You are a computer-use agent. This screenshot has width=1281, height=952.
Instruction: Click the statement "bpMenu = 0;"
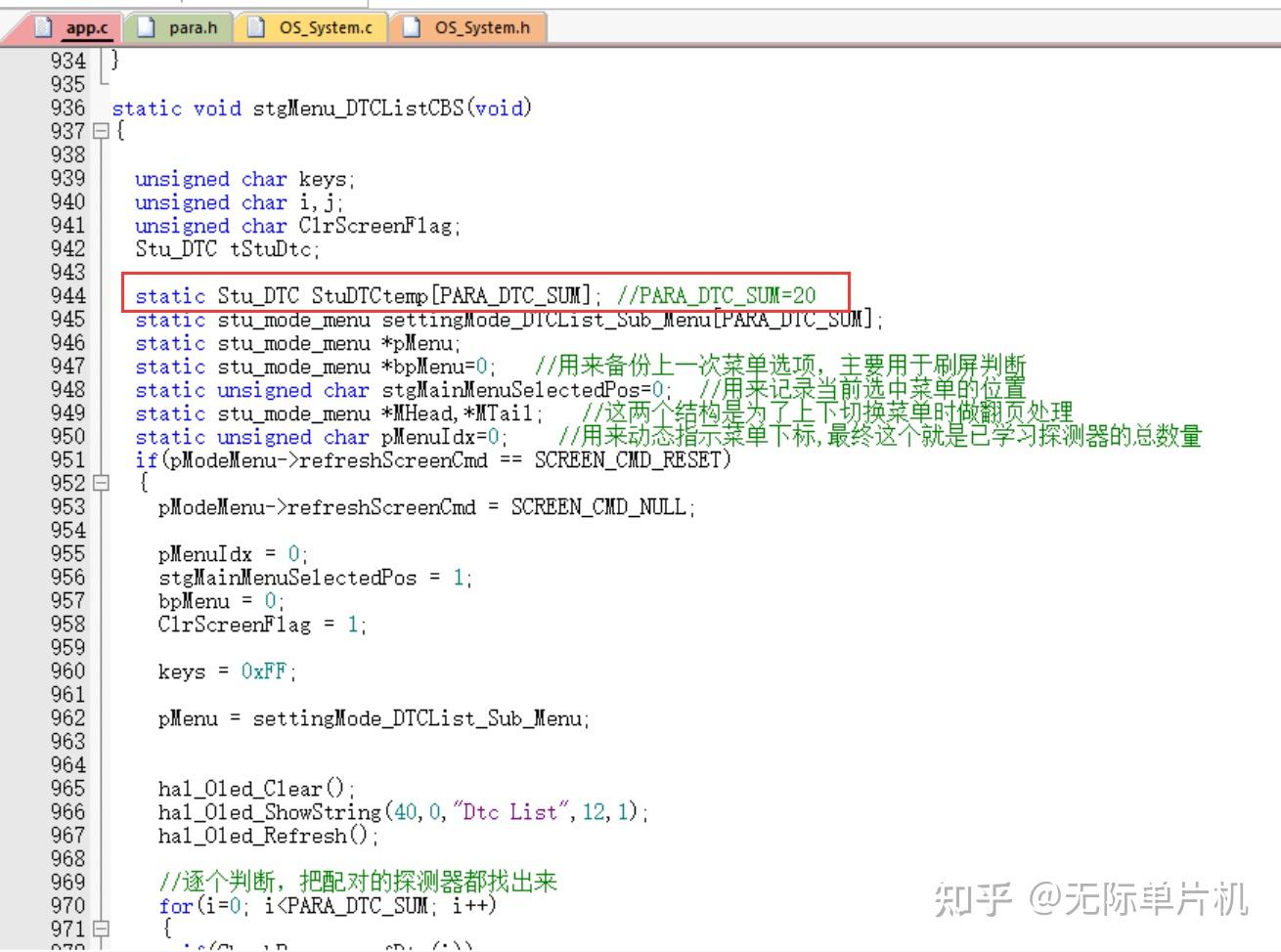coord(221,600)
